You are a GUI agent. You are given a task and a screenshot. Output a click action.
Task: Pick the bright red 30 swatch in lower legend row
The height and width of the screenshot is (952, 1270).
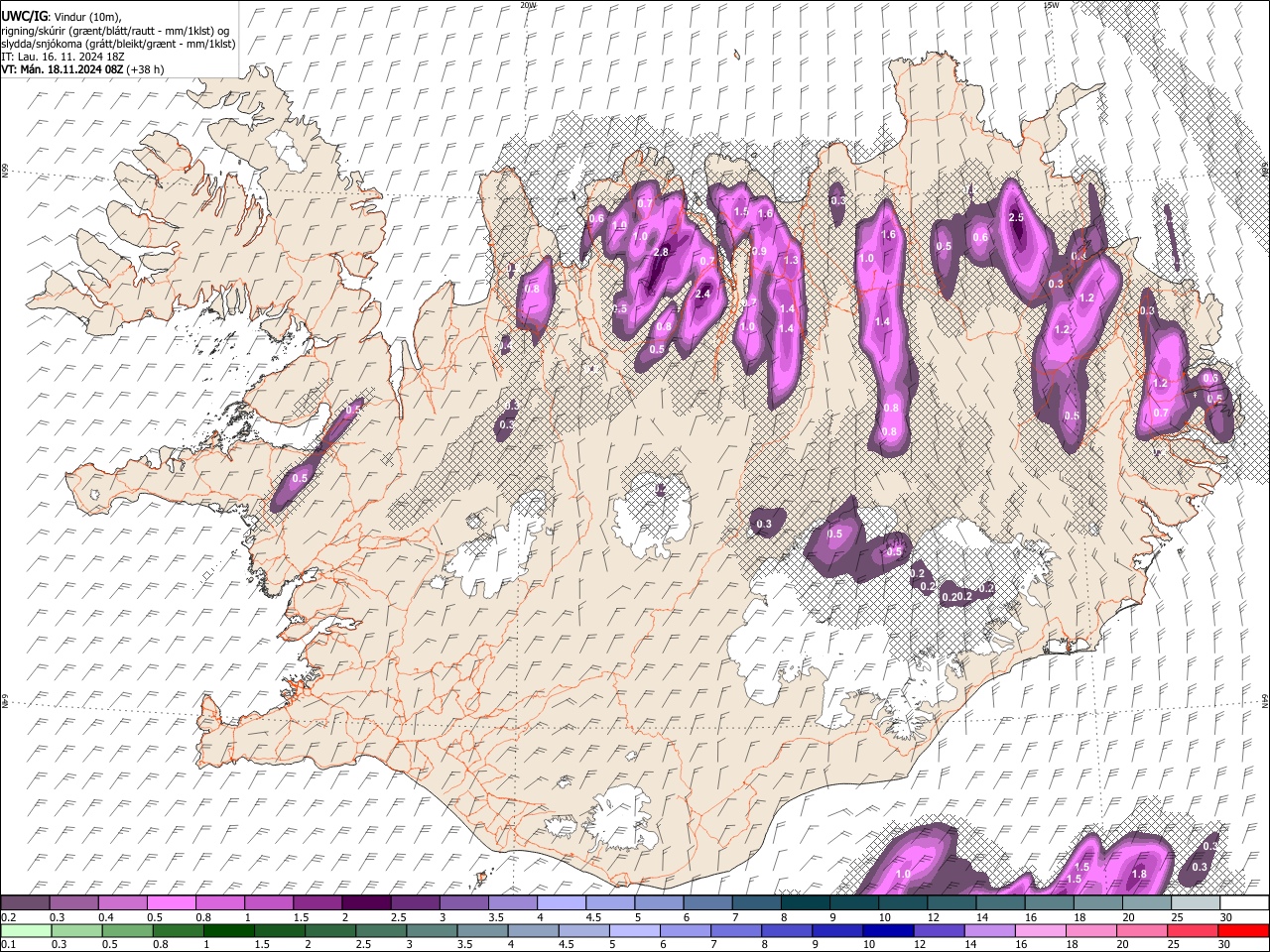pos(1242,930)
